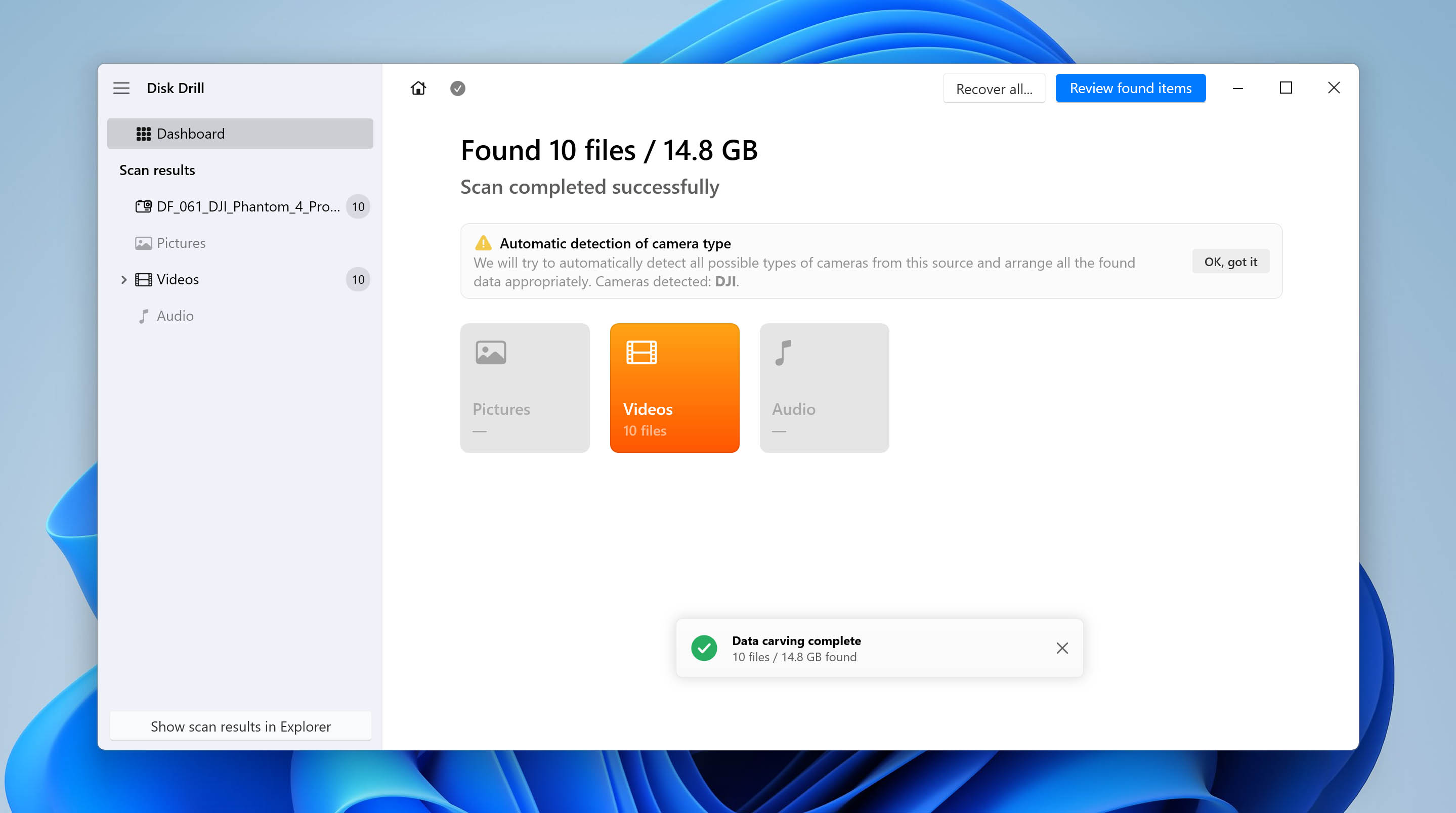This screenshot has width=1456, height=813.
Task: Select Pictures in the sidebar
Action: click(x=240, y=242)
